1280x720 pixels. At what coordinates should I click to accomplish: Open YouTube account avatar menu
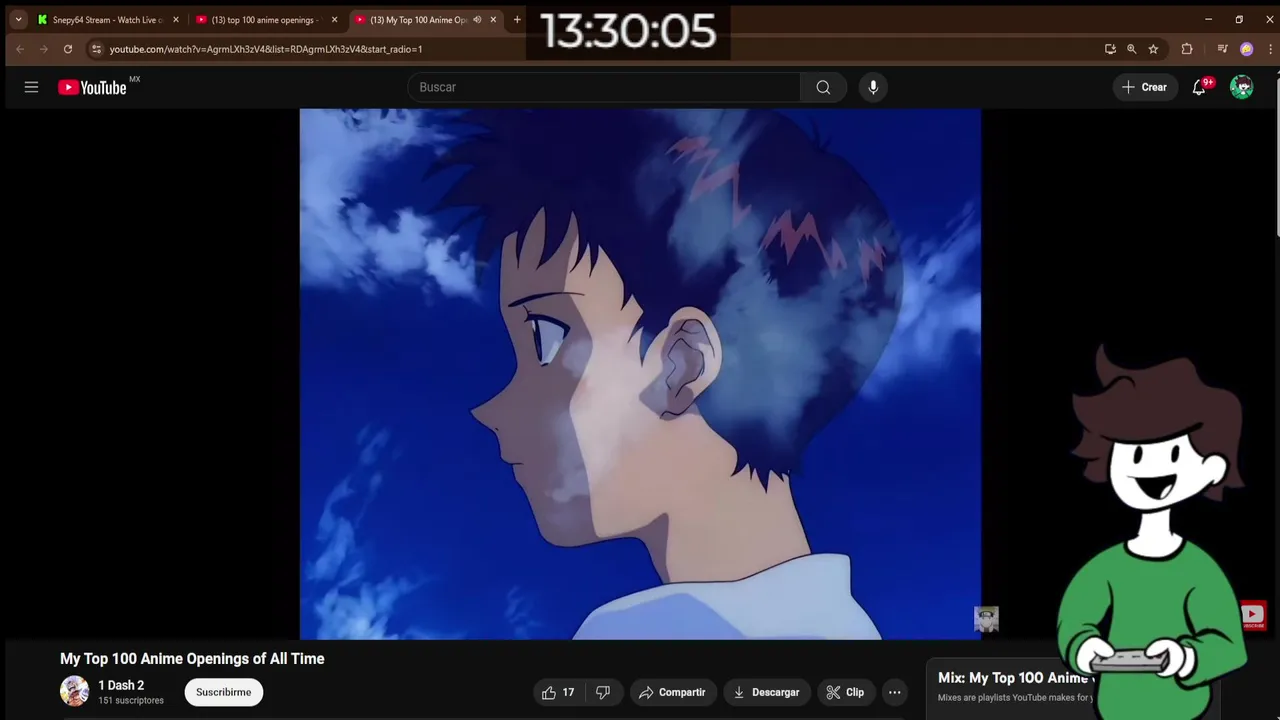click(1242, 87)
